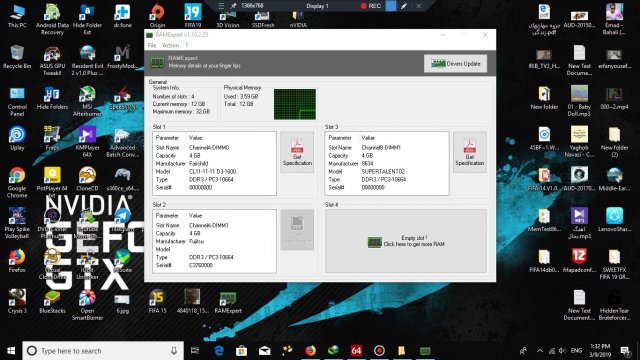
Task: Open Microsoft Edge from the taskbar
Action: pos(219,351)
